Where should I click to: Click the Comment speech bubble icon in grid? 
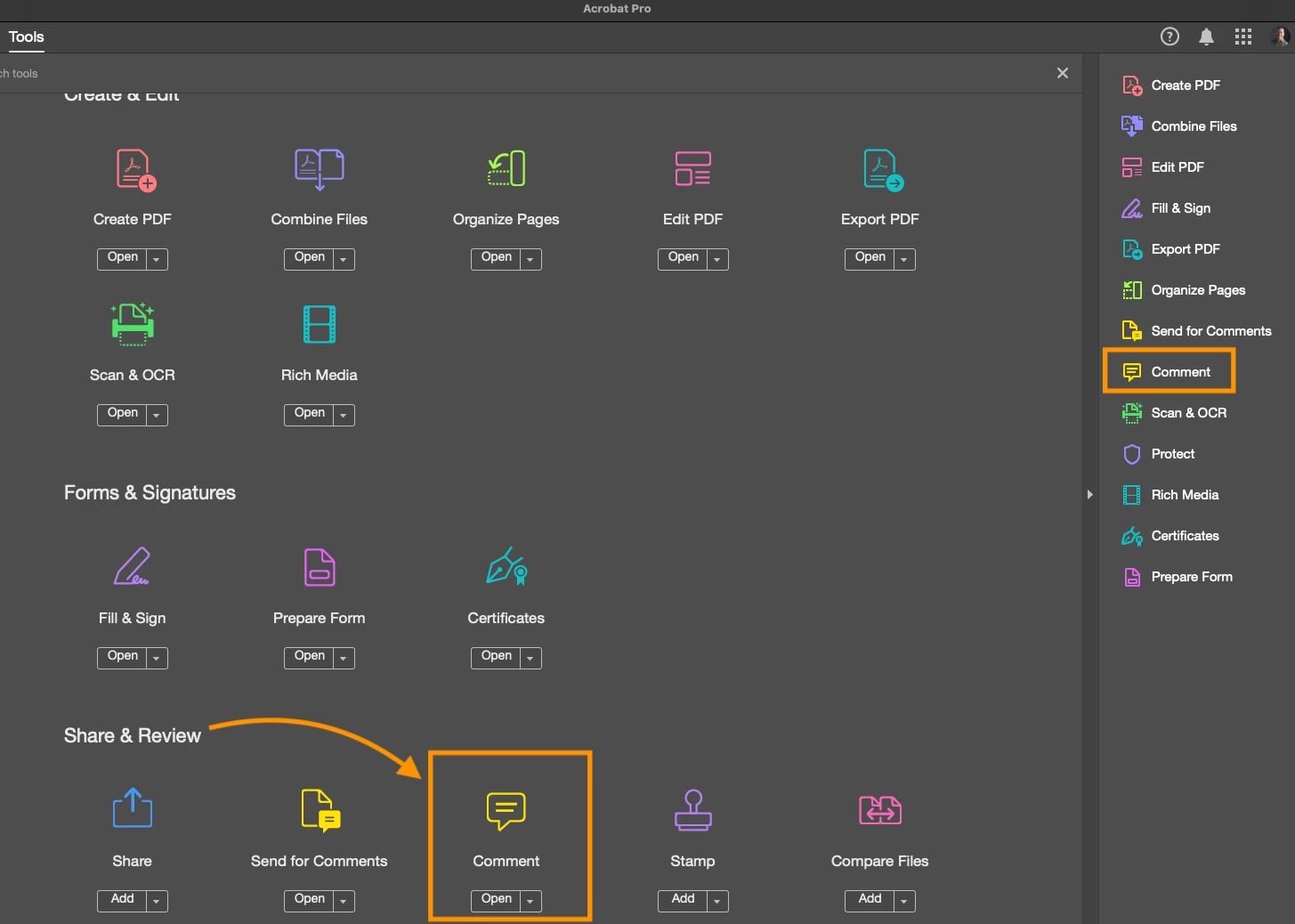(506, 810)
